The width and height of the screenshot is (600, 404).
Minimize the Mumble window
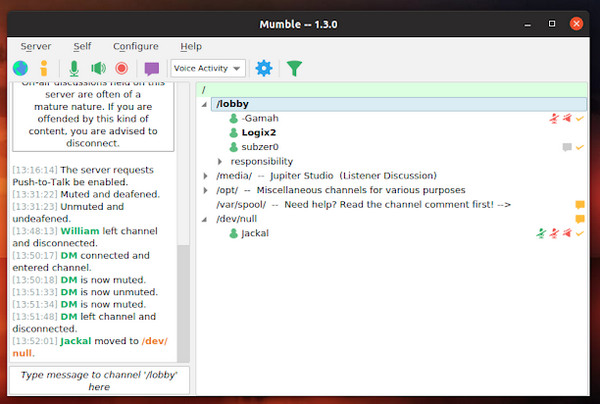pos(528,24)
